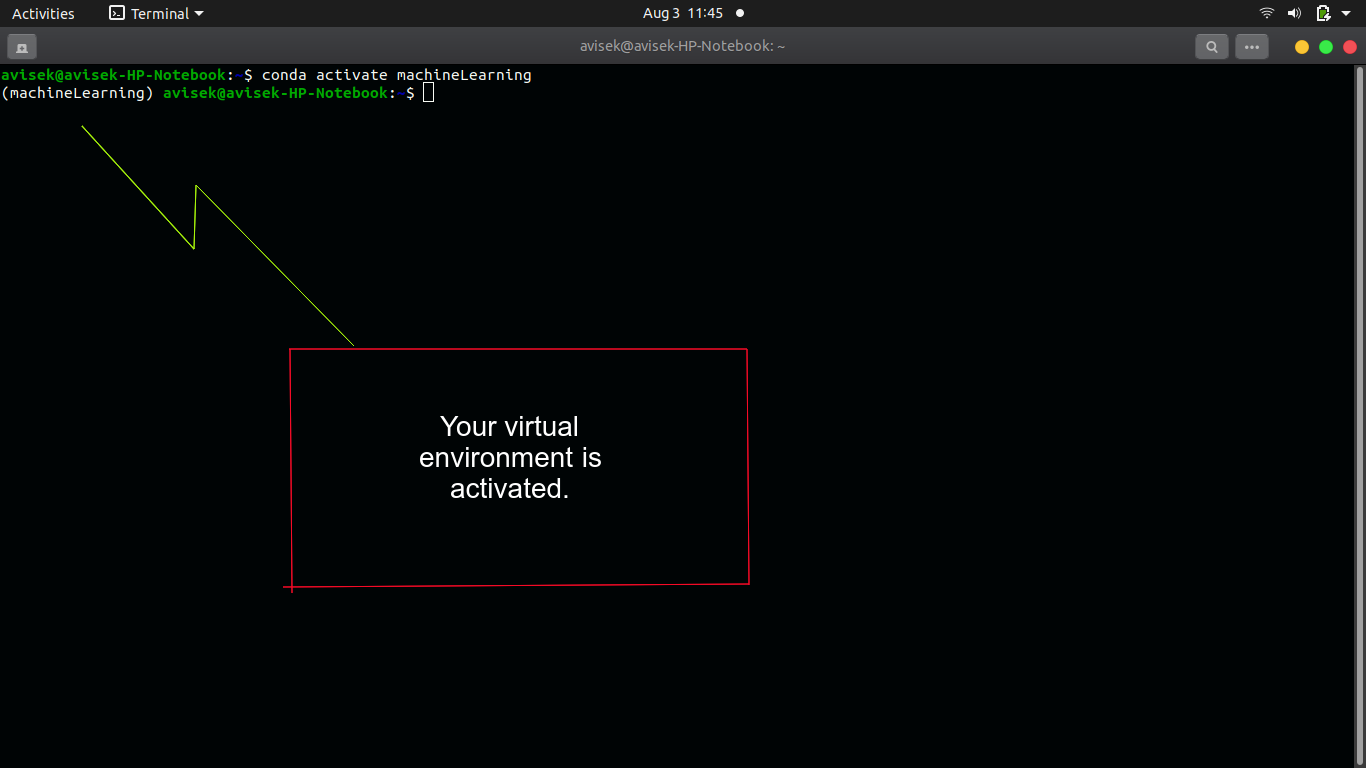Click the new tab icon in the terminal header
This screenshot has height=768, width=1366.
click(x=22, y=46)
